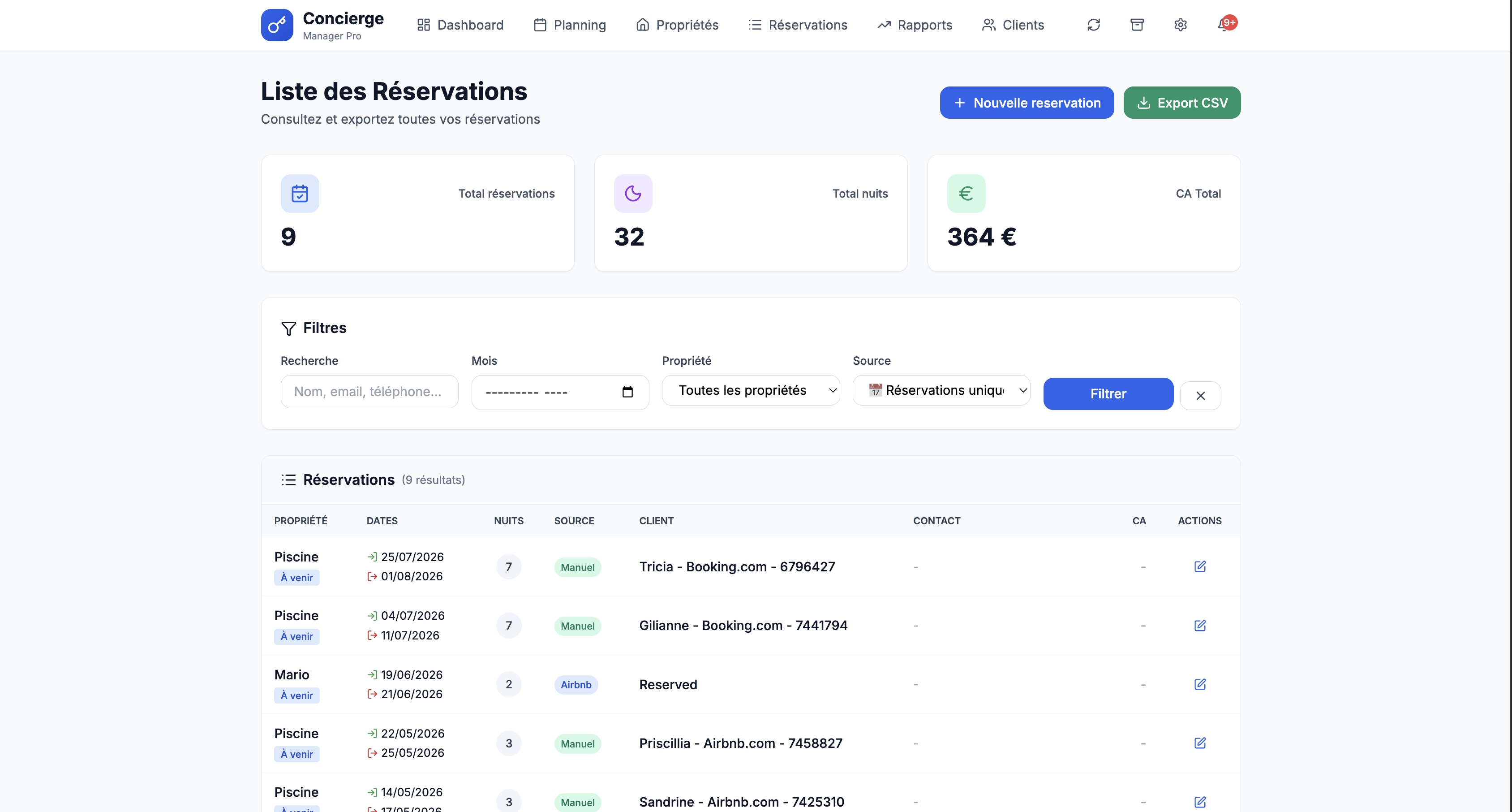This screenshot has height=812, width=1512.
Task: Click the euro icon on the CA Total card
Action: (966, 193)
